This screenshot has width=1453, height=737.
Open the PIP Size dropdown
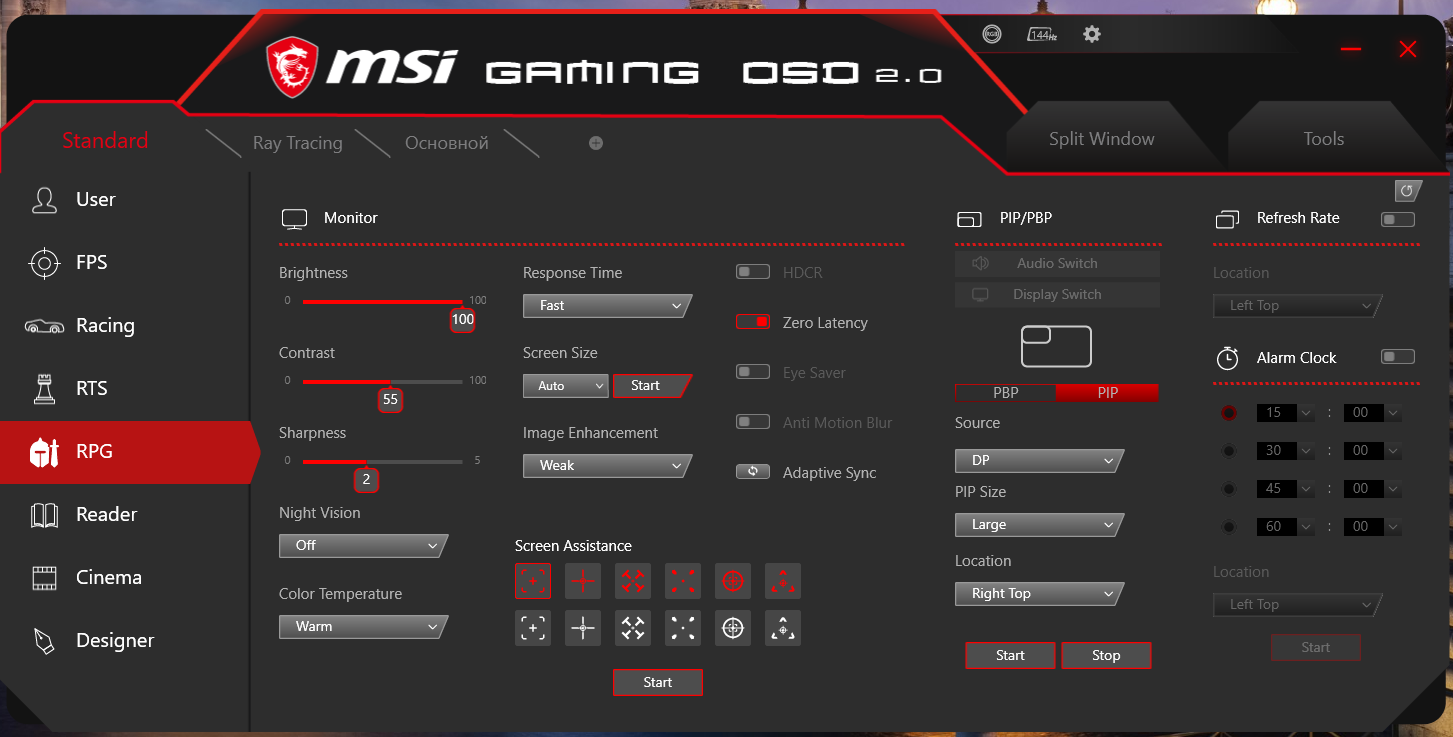1037,525
